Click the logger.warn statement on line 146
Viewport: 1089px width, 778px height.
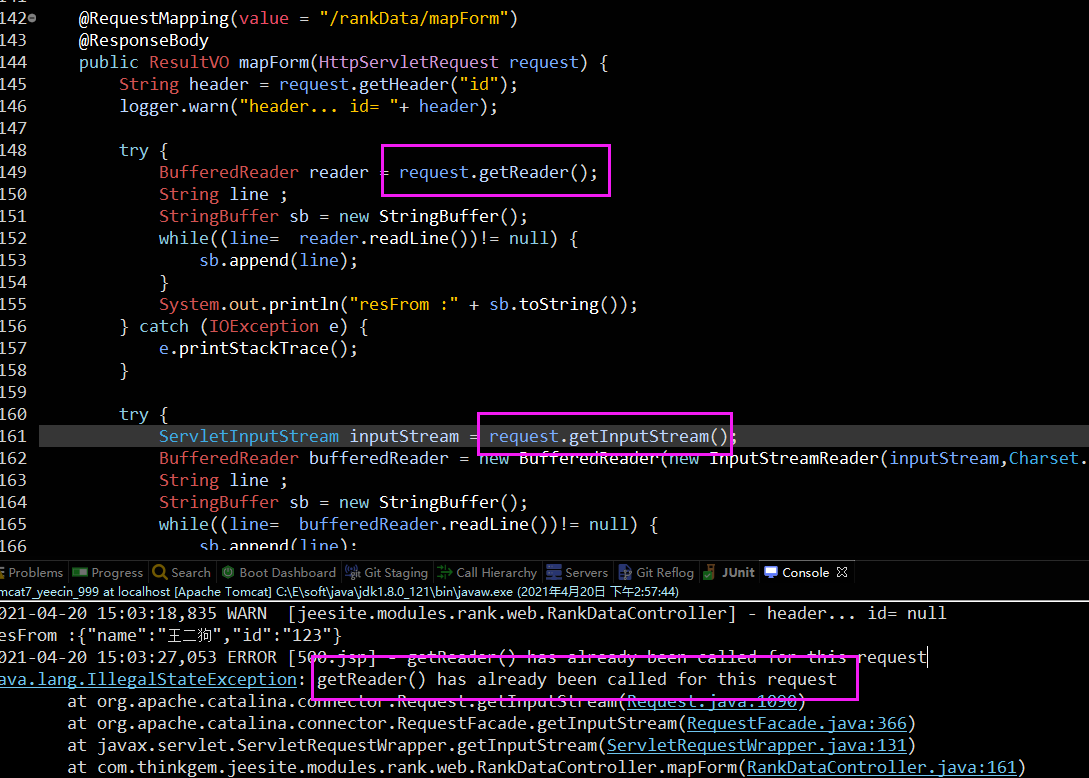click(308, 107)
